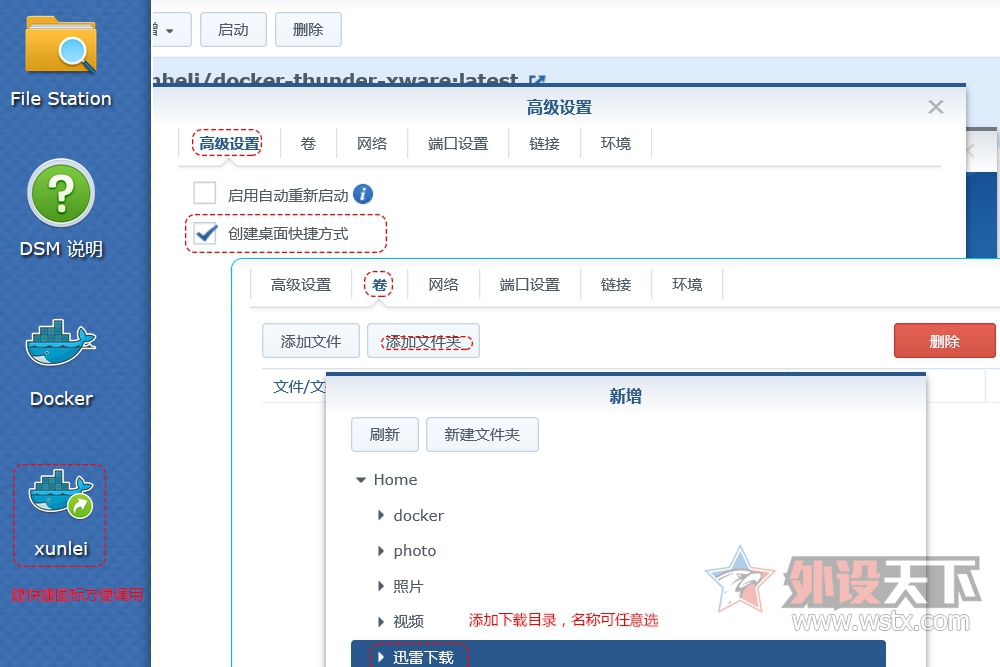
Task: Open 环境 tab in upper dialog
Action: click(x=615, y=143)
